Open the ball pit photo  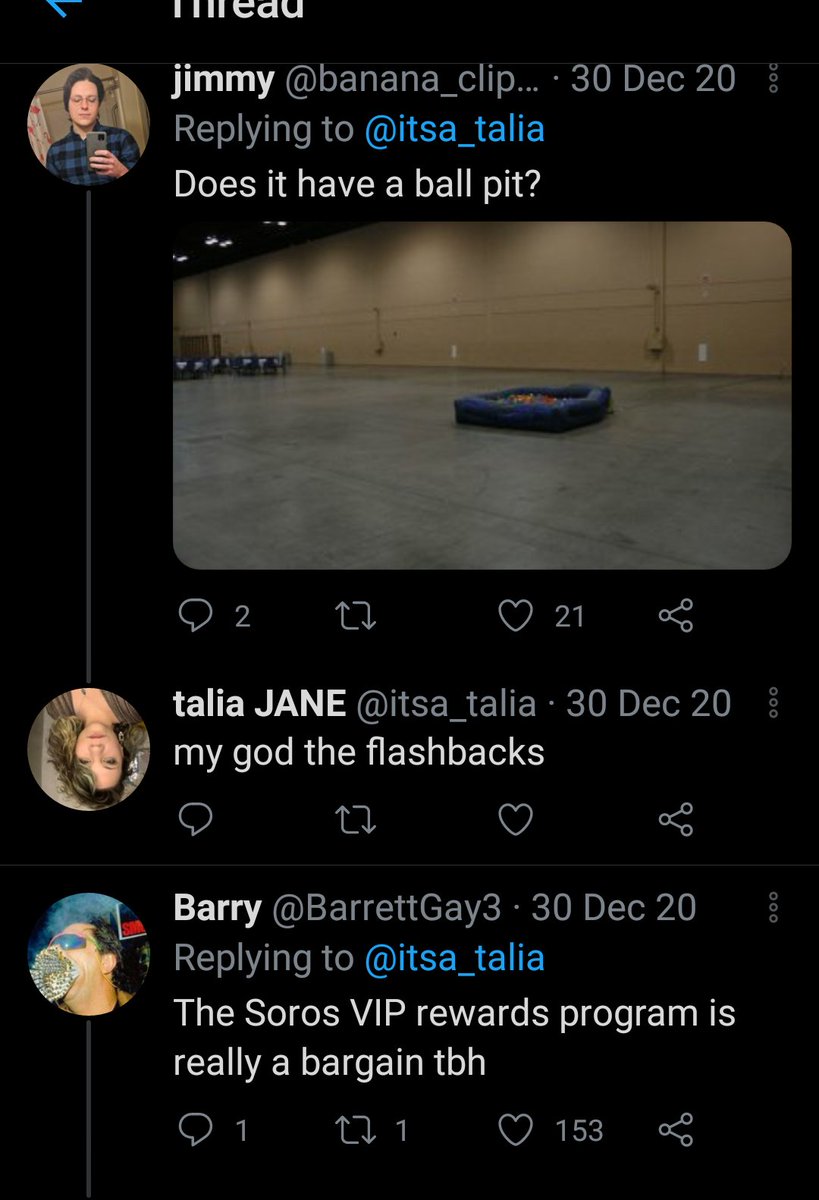482,395
